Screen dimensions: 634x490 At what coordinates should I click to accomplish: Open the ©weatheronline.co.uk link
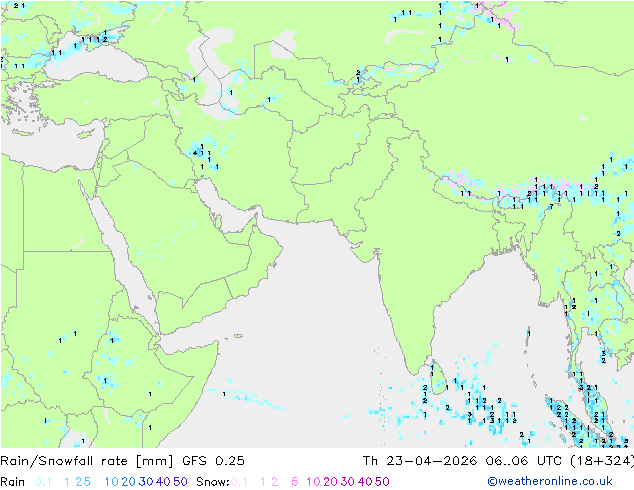point(550,481)
